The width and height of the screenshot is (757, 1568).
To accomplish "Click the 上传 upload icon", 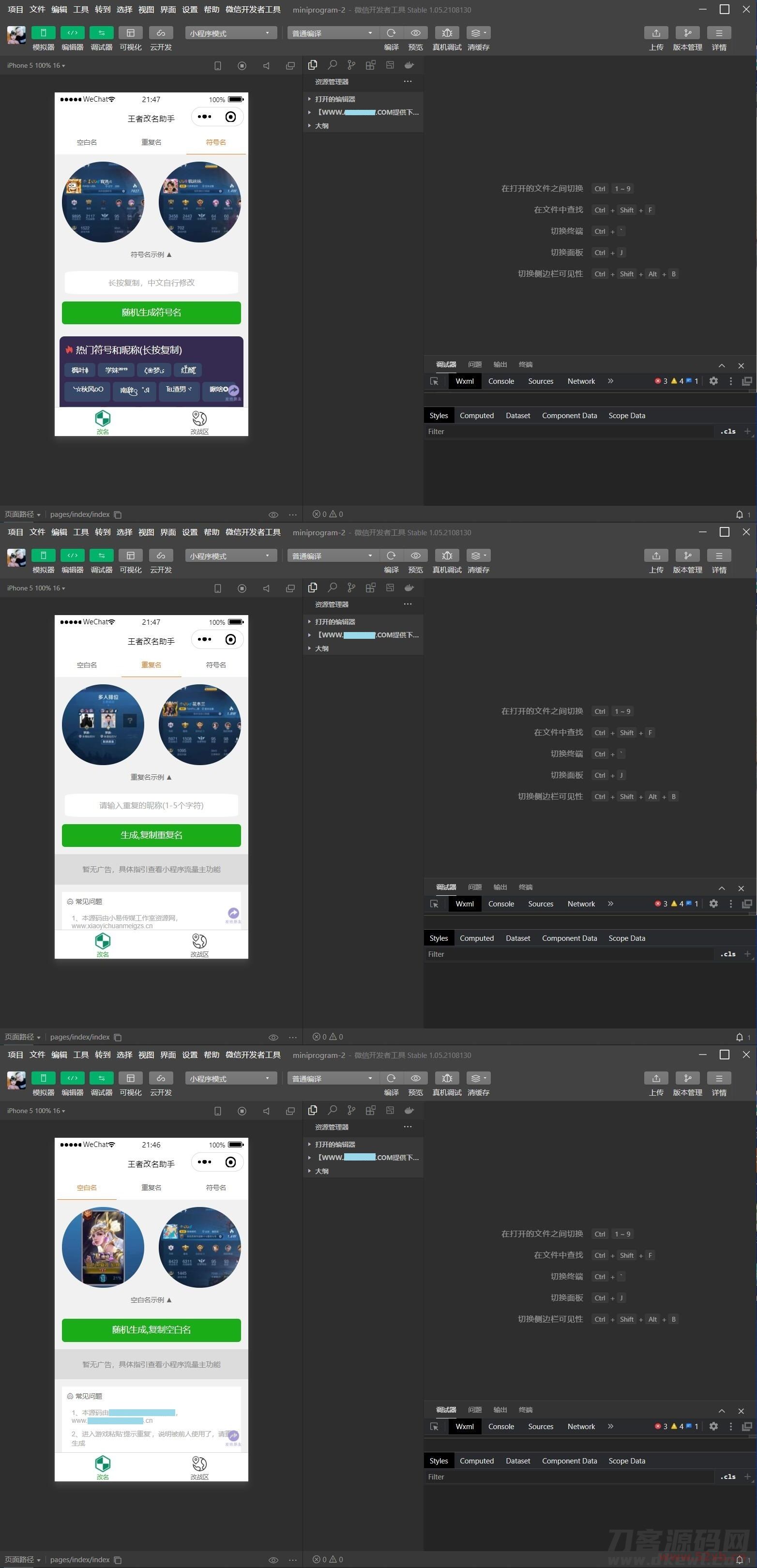I will pos(656,33).
